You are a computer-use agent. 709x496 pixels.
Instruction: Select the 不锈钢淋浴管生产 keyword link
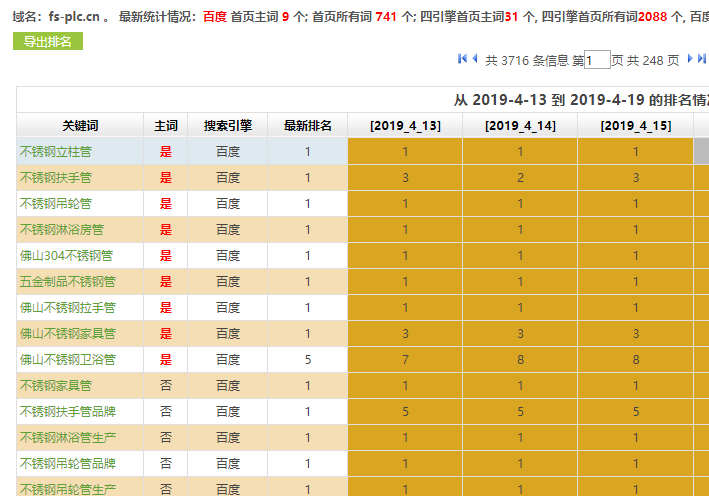pos(68,437)
